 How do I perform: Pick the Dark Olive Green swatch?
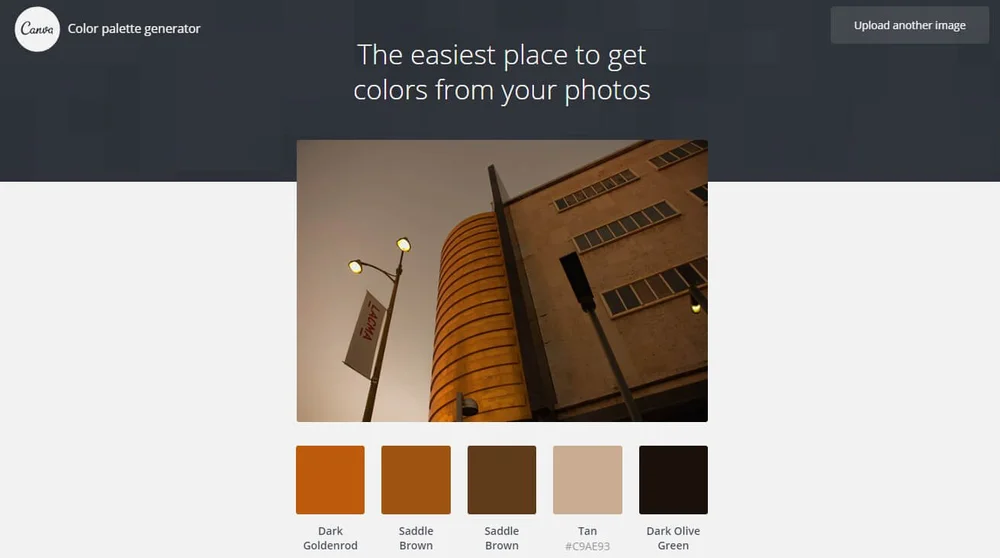pos(673,480)
